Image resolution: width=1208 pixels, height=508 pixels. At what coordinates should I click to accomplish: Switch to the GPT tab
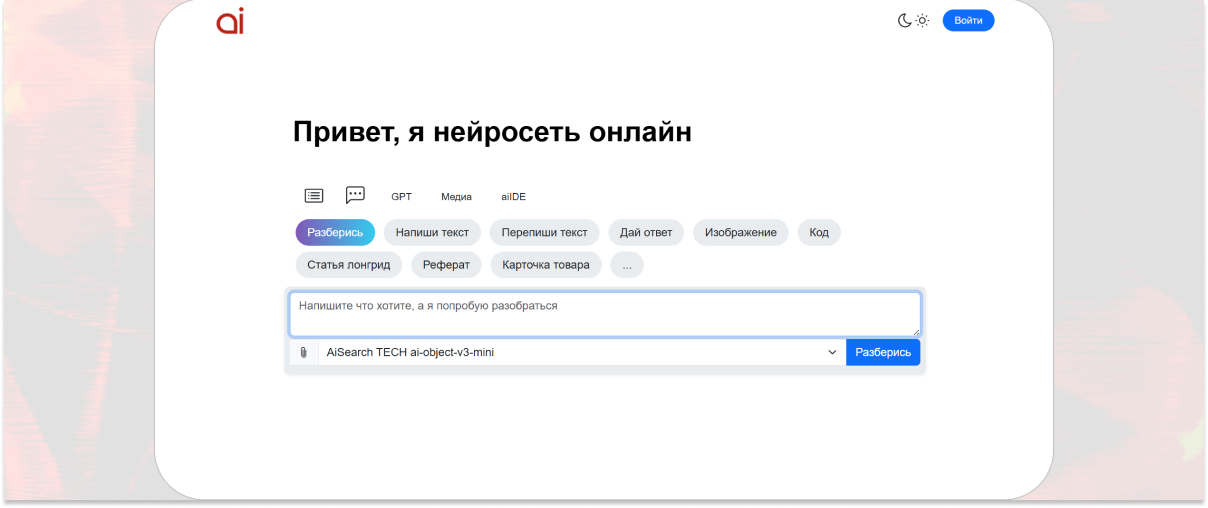(x=401, y=197)
